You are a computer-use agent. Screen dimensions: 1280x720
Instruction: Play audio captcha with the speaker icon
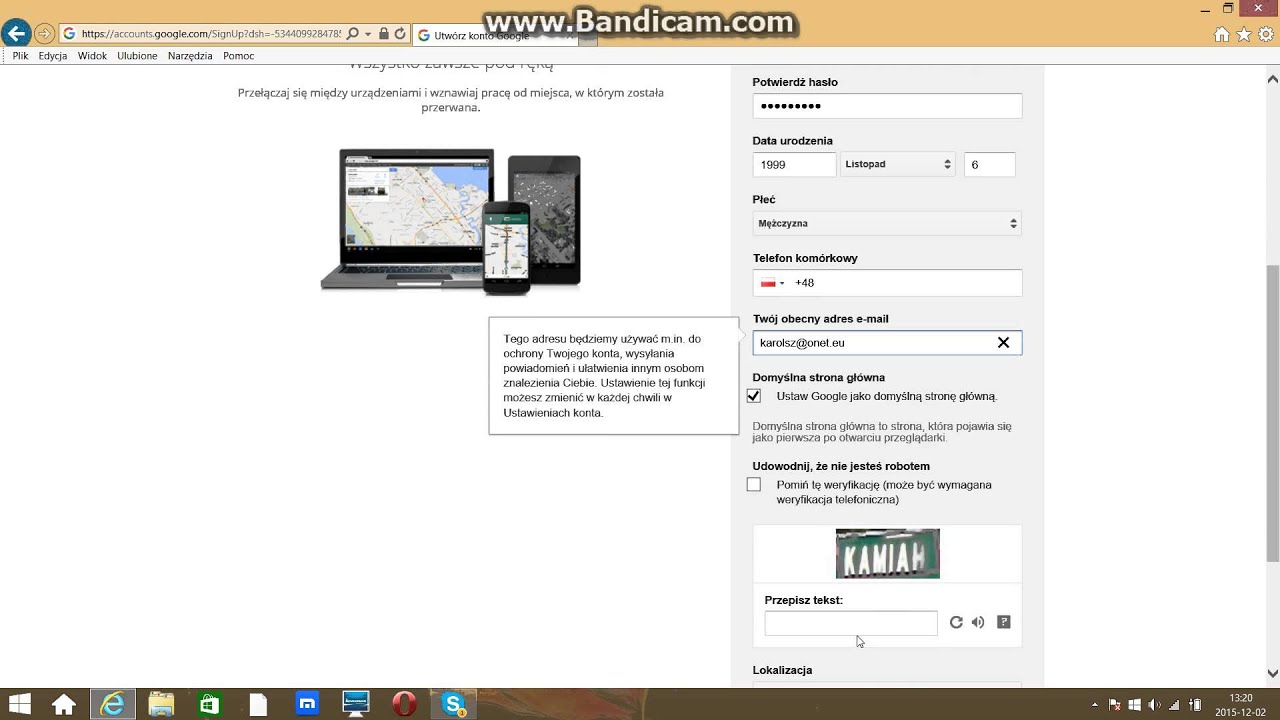tap(978, 622)
